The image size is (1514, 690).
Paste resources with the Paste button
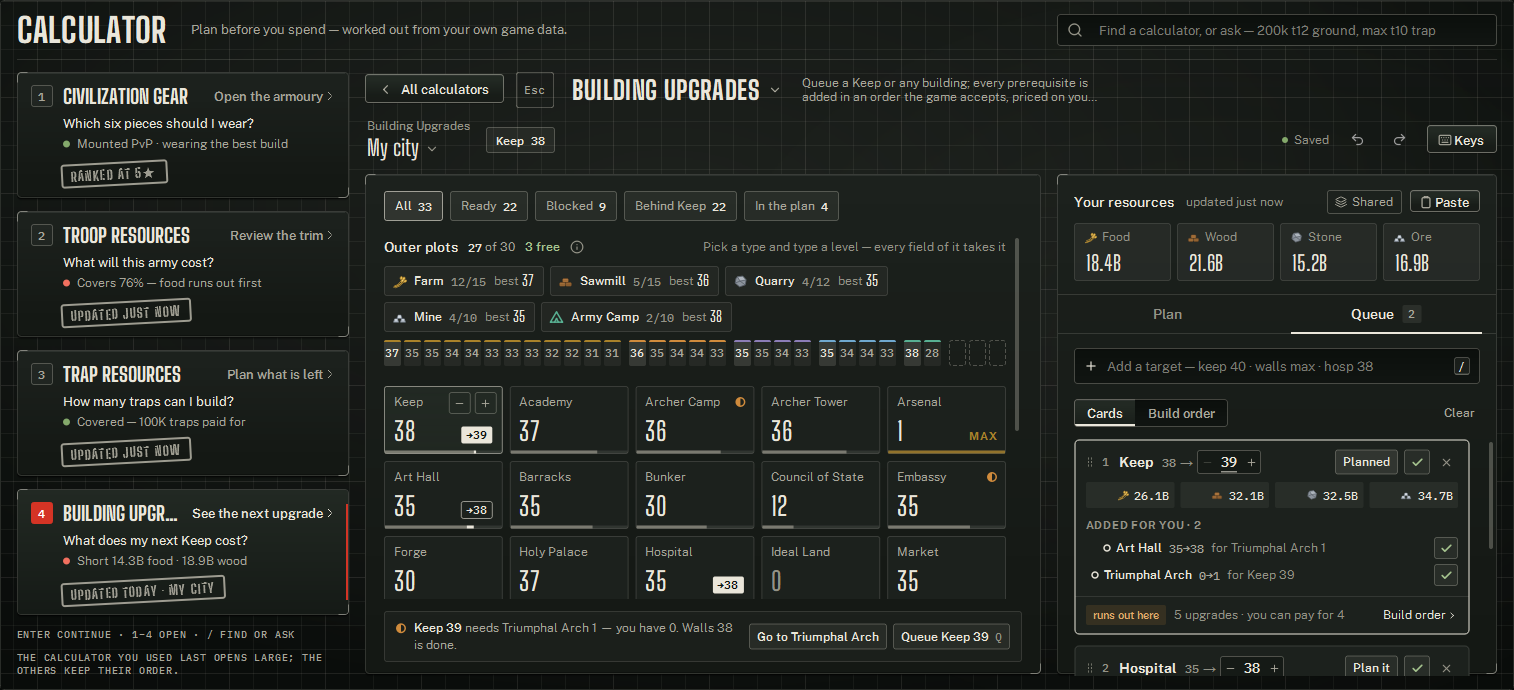pos(1444,202)
